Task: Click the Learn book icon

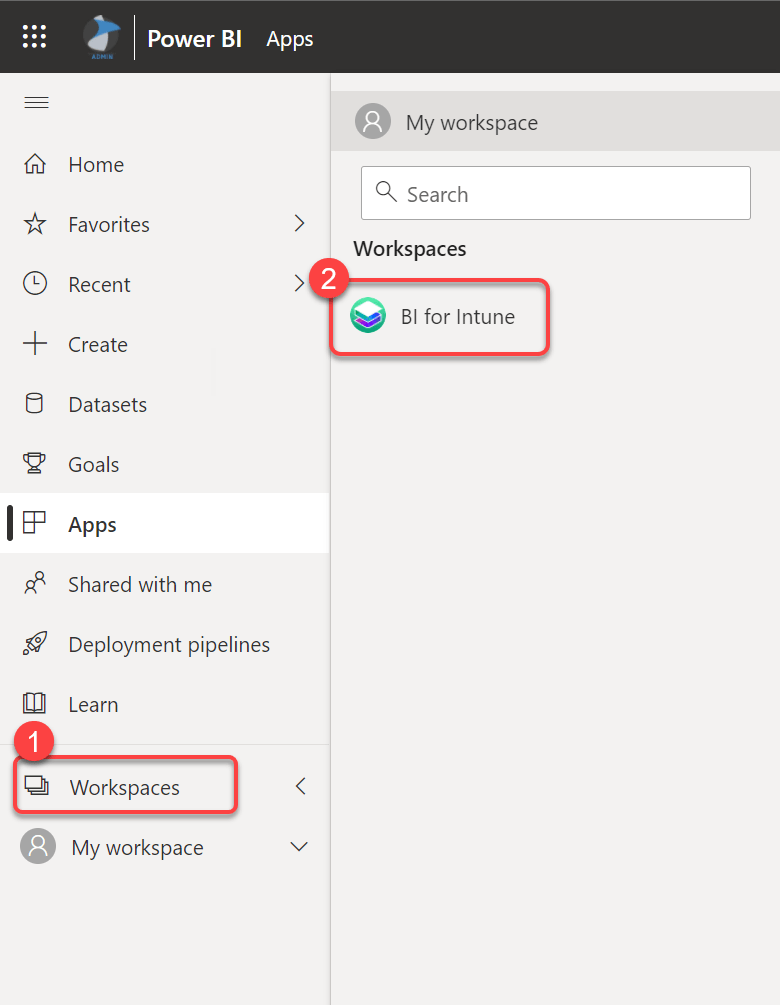Action: 35,705
